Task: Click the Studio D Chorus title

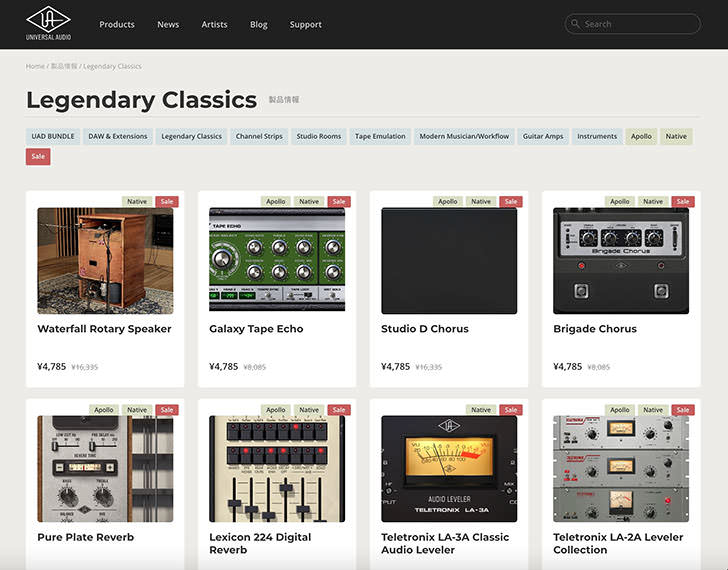Action: [x=425, y=329]
